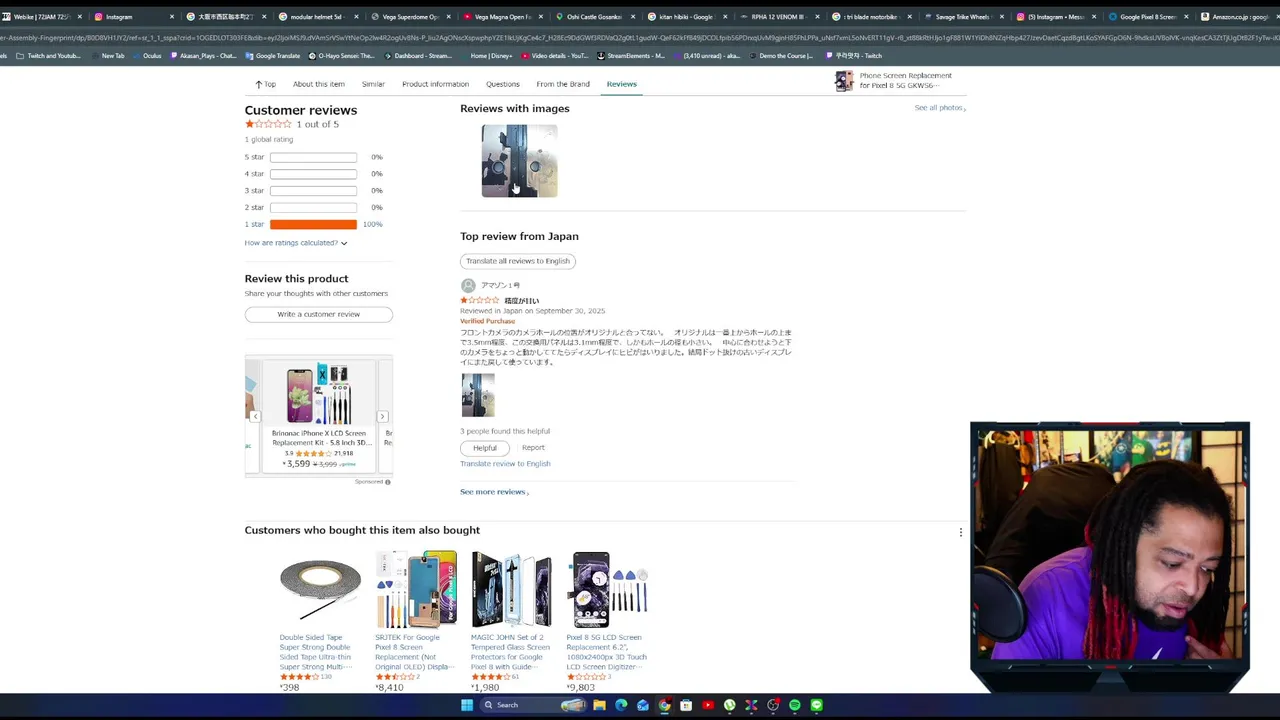Close the Oshi Castle Gosankoi tab

[634, 17]
